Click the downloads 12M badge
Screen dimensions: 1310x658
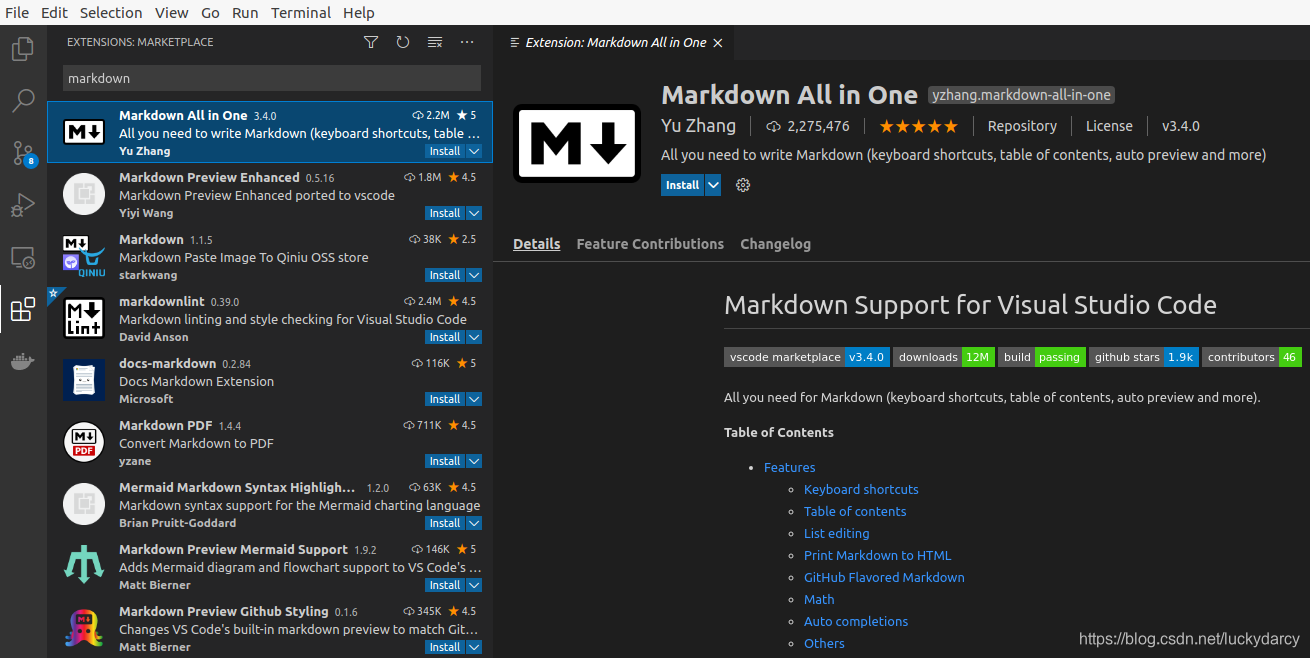pos(943,357)
